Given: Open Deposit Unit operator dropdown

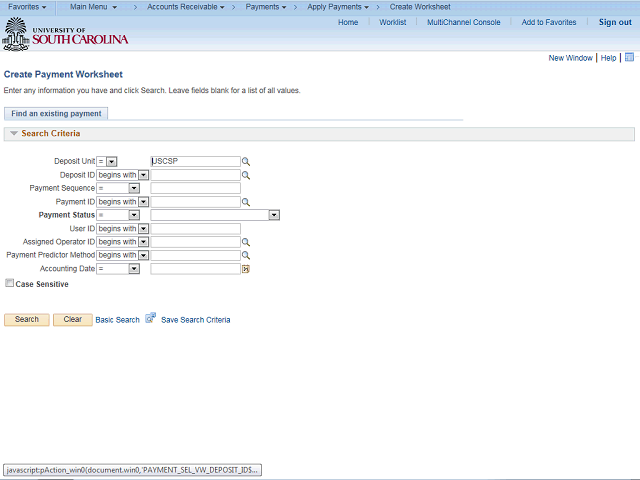Looking at the screenshot, I should click(107, 162).
